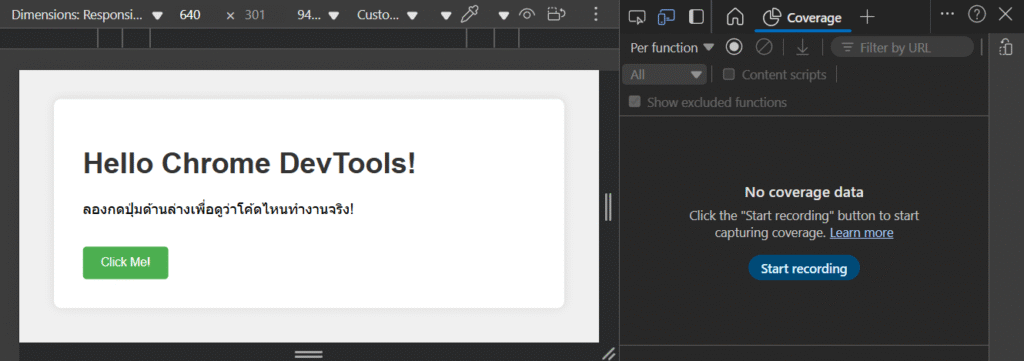The image size is (1024, 361).
Task: Open the Dimensions: Responsive dropdown
Action: click(x=86, y=15)
